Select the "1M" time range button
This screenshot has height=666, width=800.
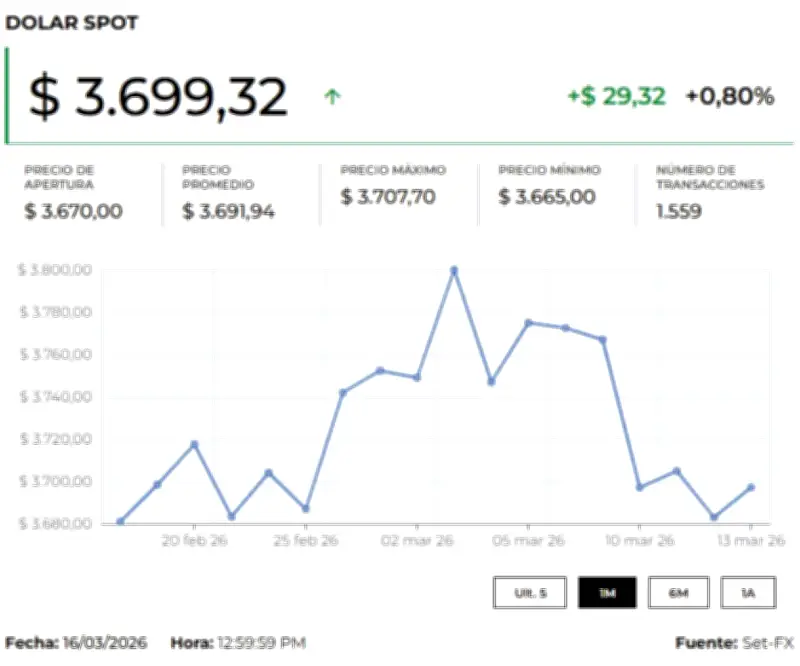[607, 592]
